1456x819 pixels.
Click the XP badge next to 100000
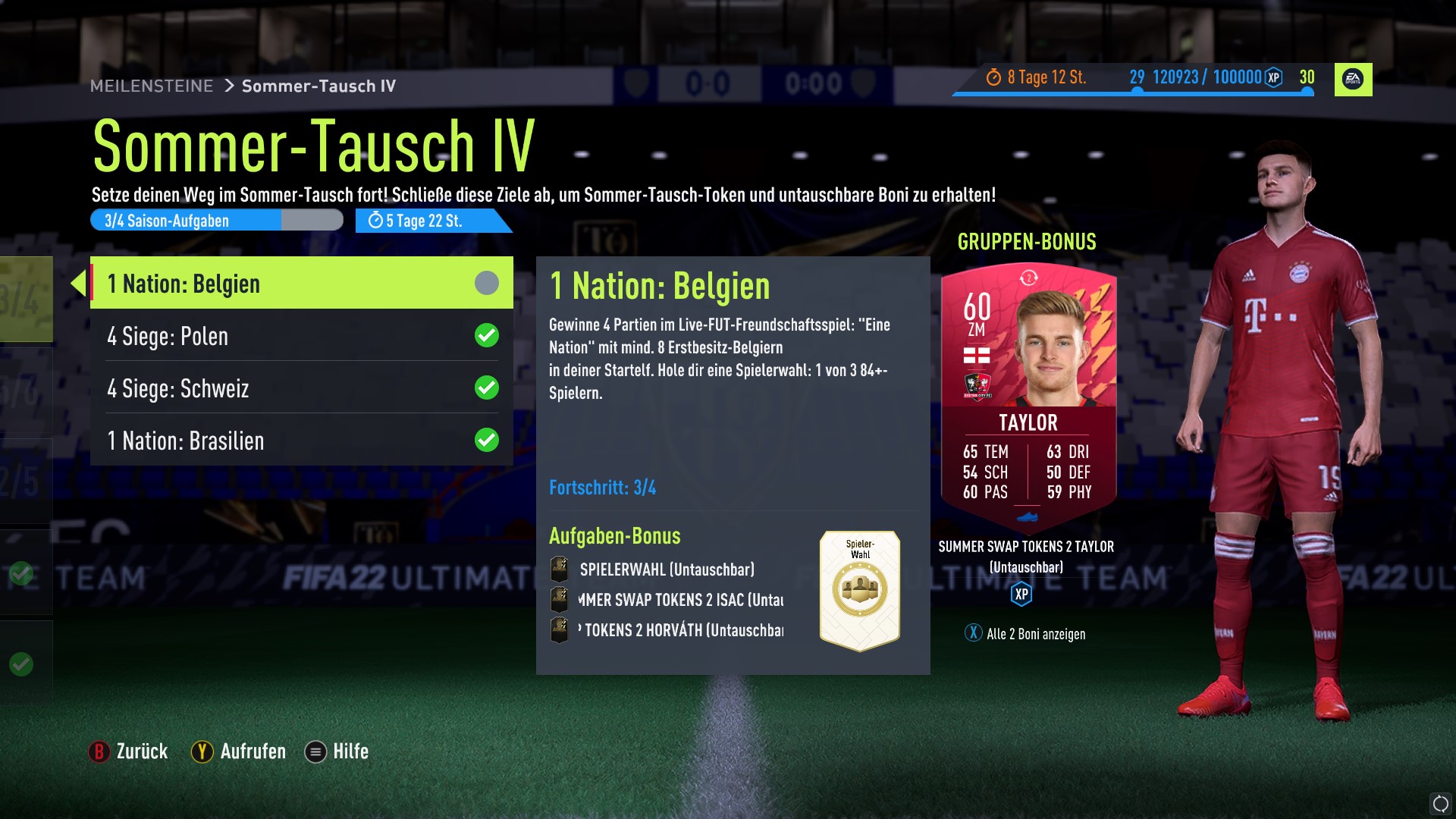(x=1274, y=77)
